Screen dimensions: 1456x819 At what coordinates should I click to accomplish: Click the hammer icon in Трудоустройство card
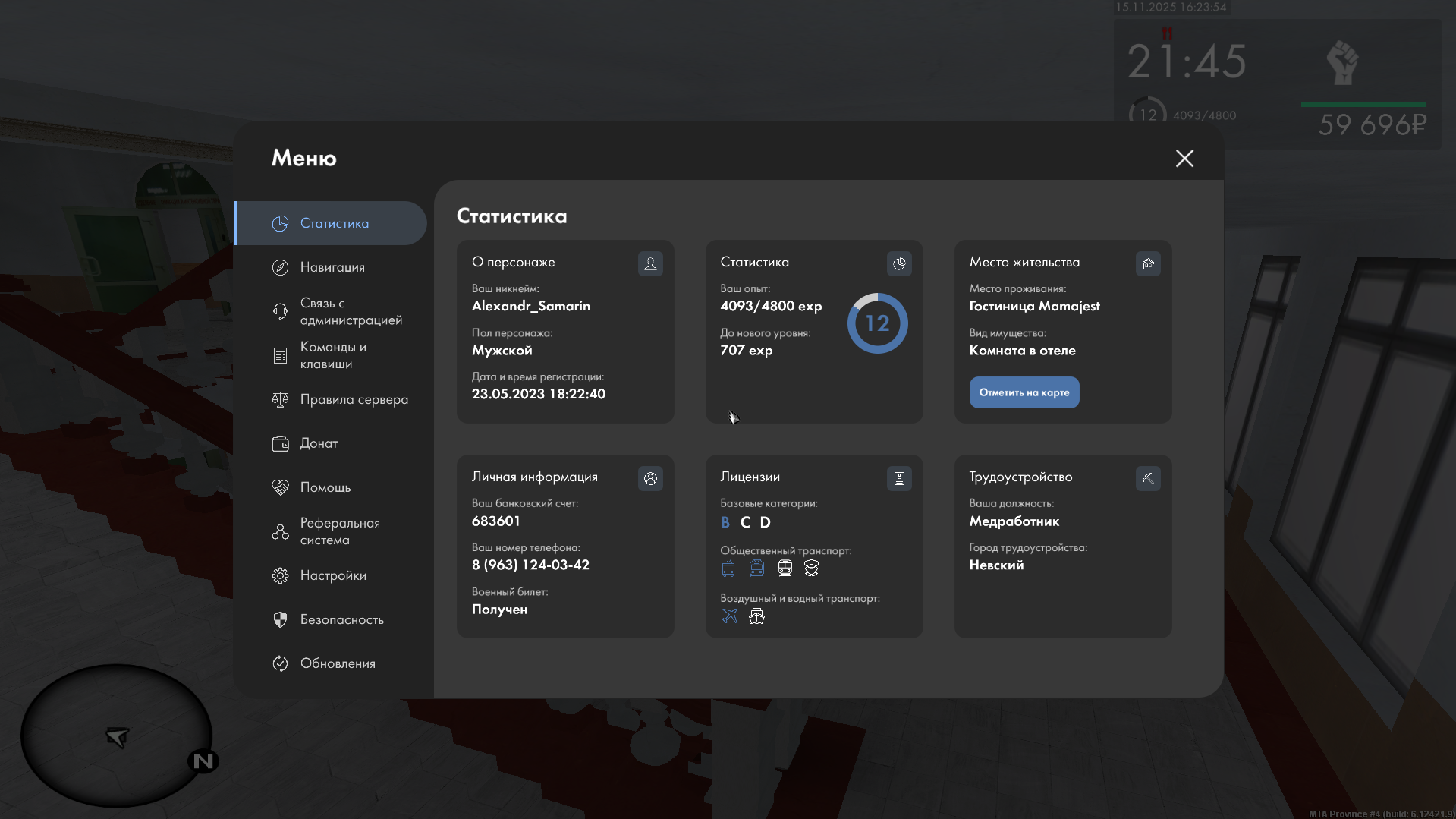tap(1148, 478)
